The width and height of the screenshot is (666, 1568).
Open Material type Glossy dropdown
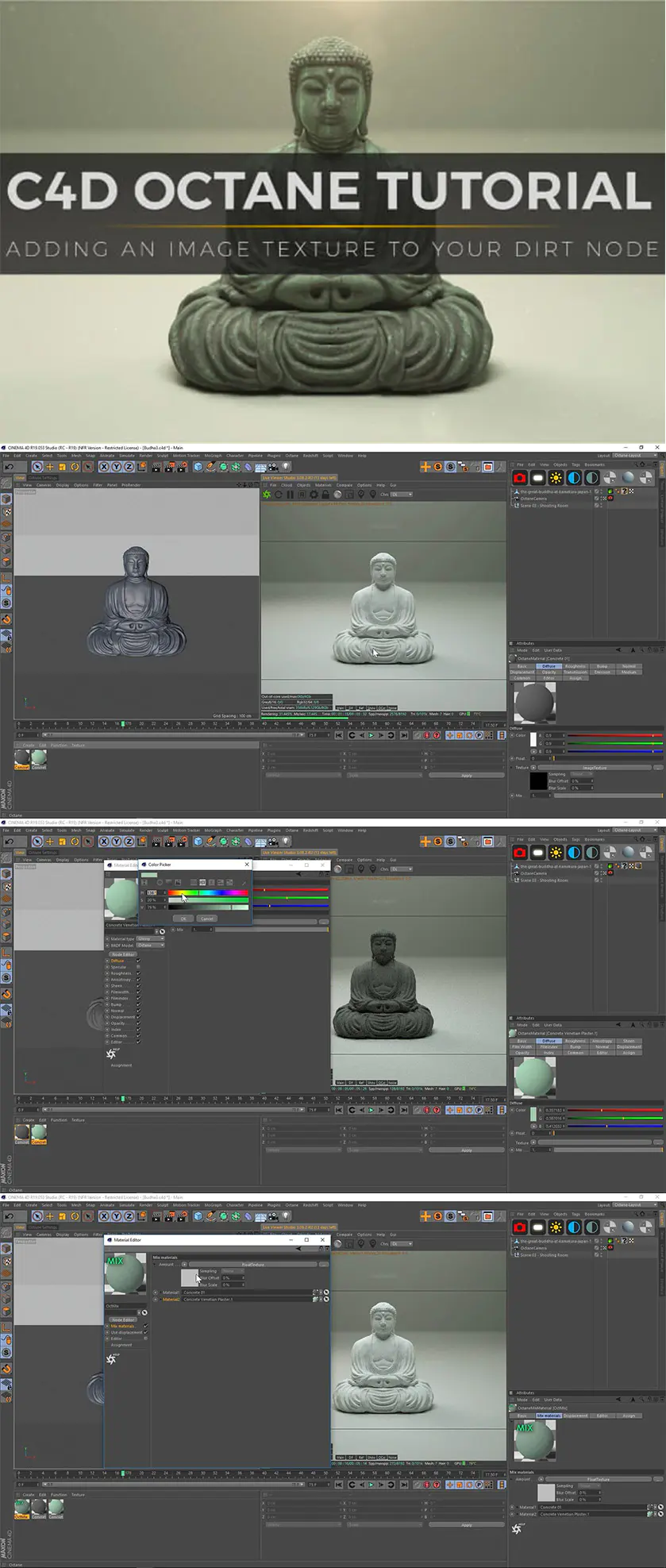pyautogui.click(x=150, y=938)
